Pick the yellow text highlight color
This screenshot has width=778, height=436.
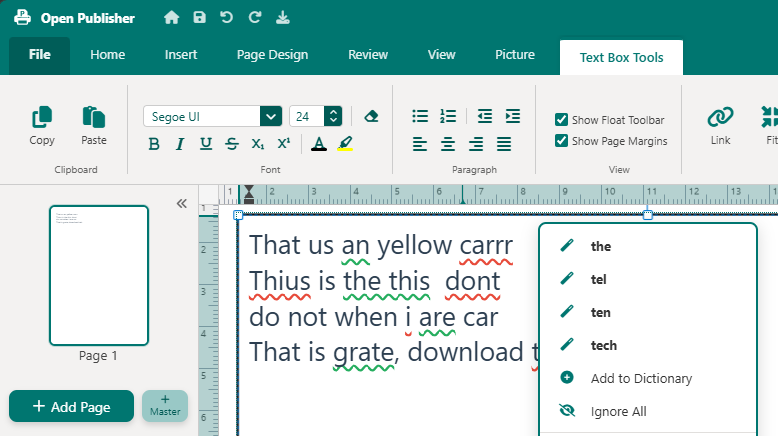click(345, 144)
